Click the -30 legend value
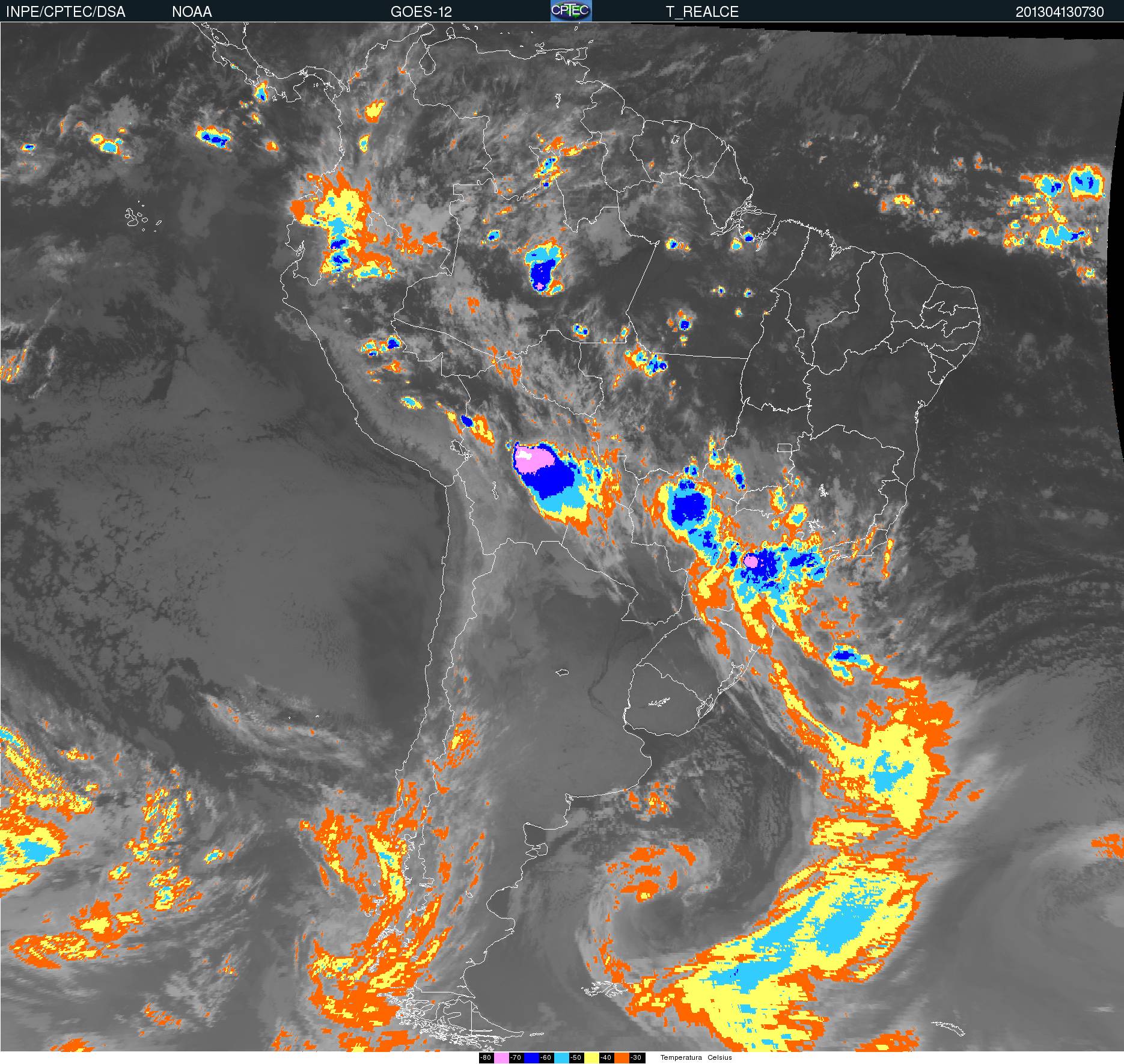This screenshot has width=1124, height=1064. [x=636, y=1057]
